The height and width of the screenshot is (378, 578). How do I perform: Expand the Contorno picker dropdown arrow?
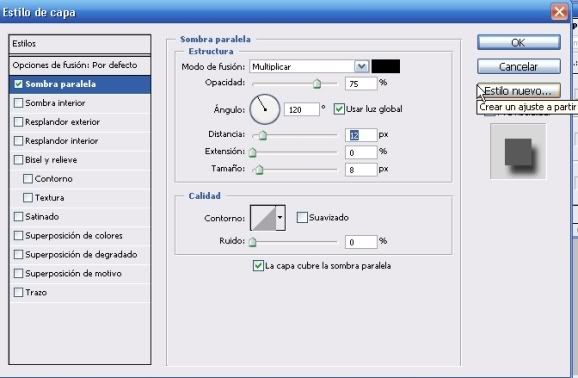click(x=281, y=218)
